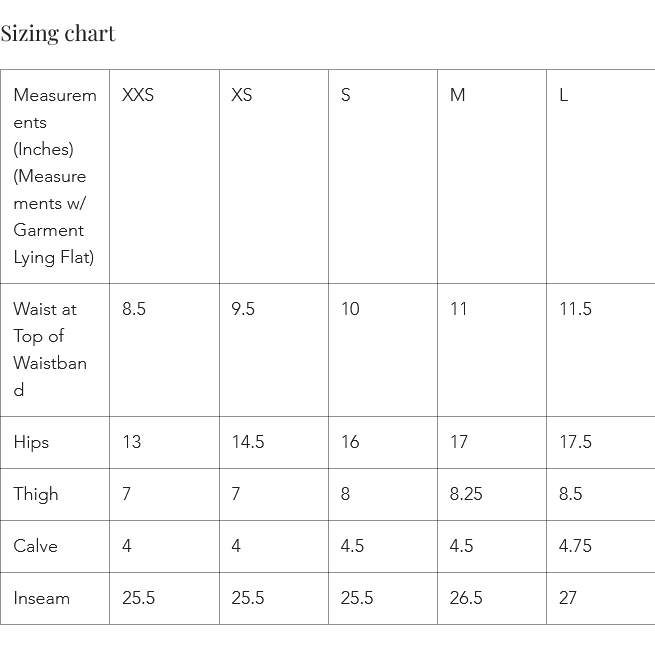Viewport: 655px width, 662px height.
Task: Select the XXS waist value 8.5
Action: 133,309
